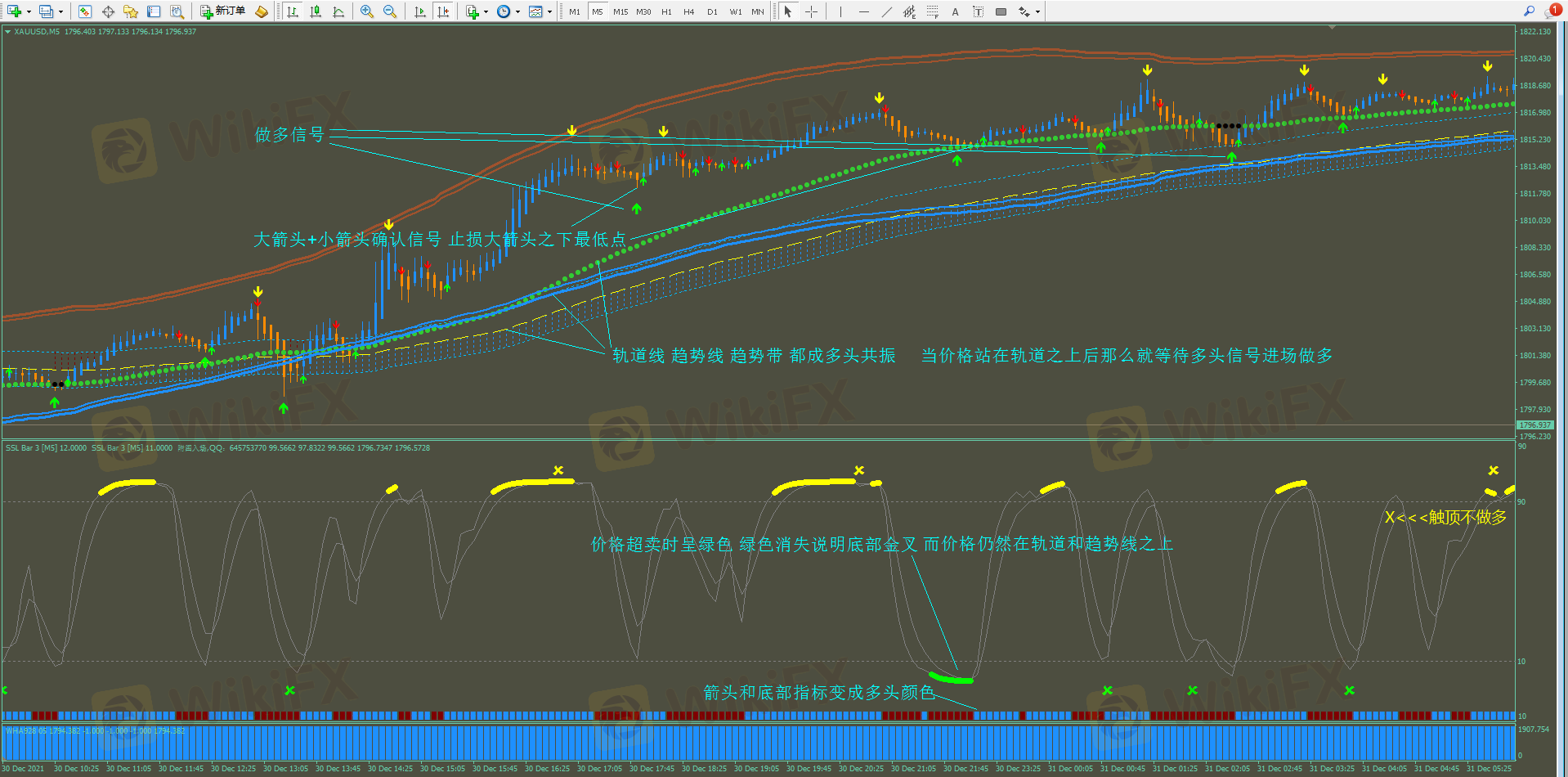This screenshot has height=777, width=1568.
Task: Click the 新订单 new order button
Action: 222,11
